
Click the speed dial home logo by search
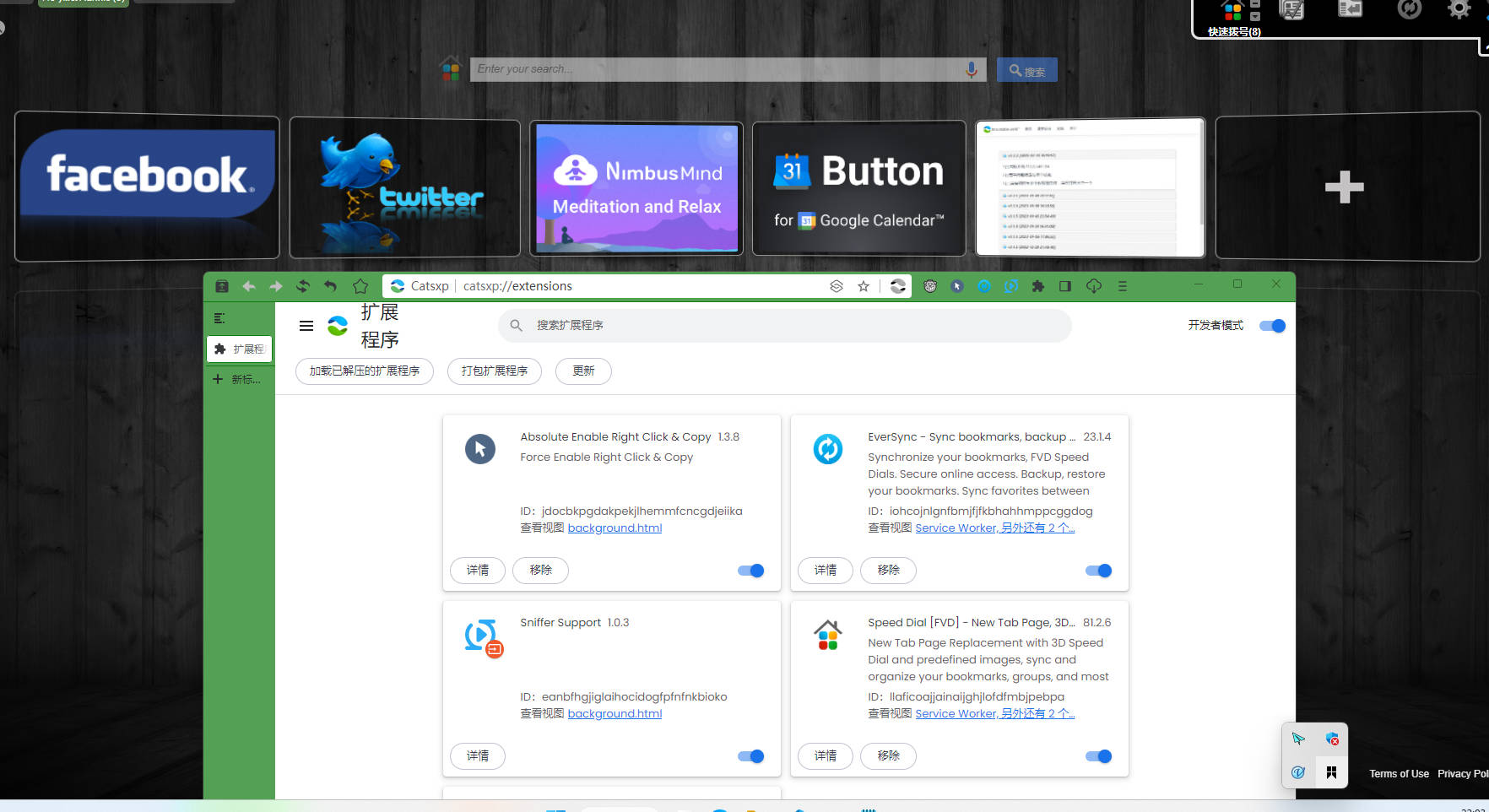[451, 68]
